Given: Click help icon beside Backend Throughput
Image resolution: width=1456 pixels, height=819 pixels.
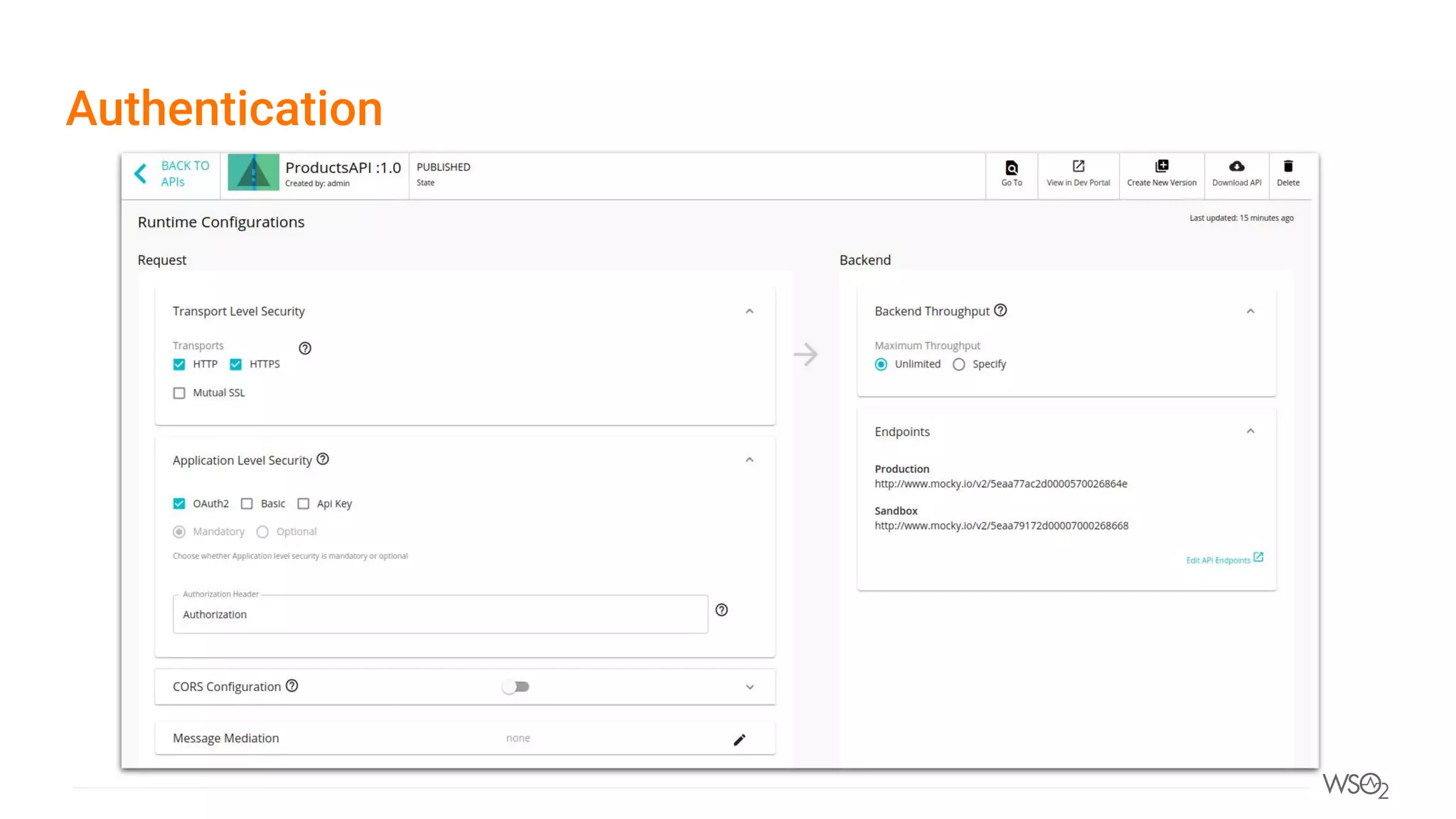Looking at the screenshot, I should click(1000, 311).
